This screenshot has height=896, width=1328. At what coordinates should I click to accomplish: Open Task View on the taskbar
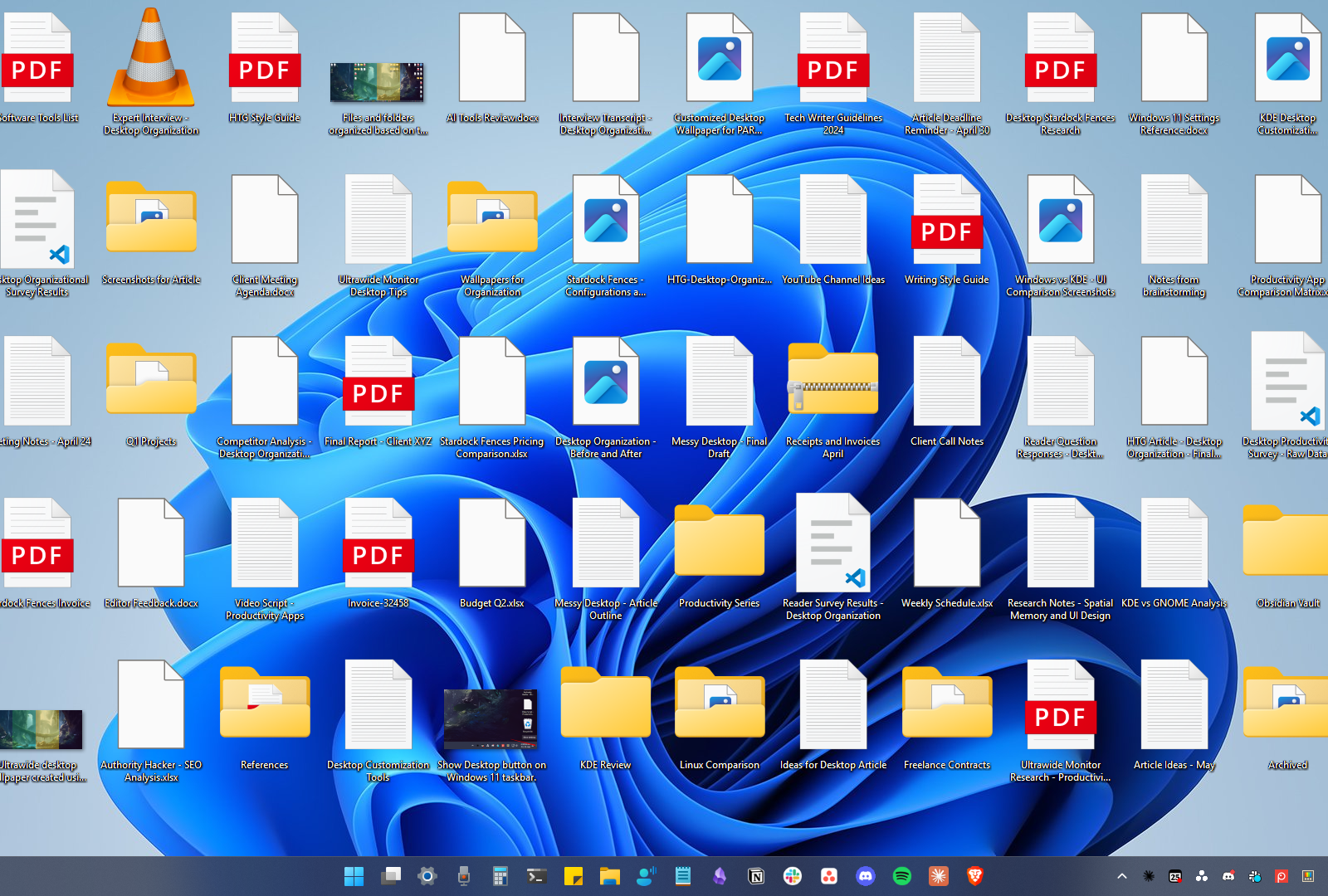[x=391, y=876]
